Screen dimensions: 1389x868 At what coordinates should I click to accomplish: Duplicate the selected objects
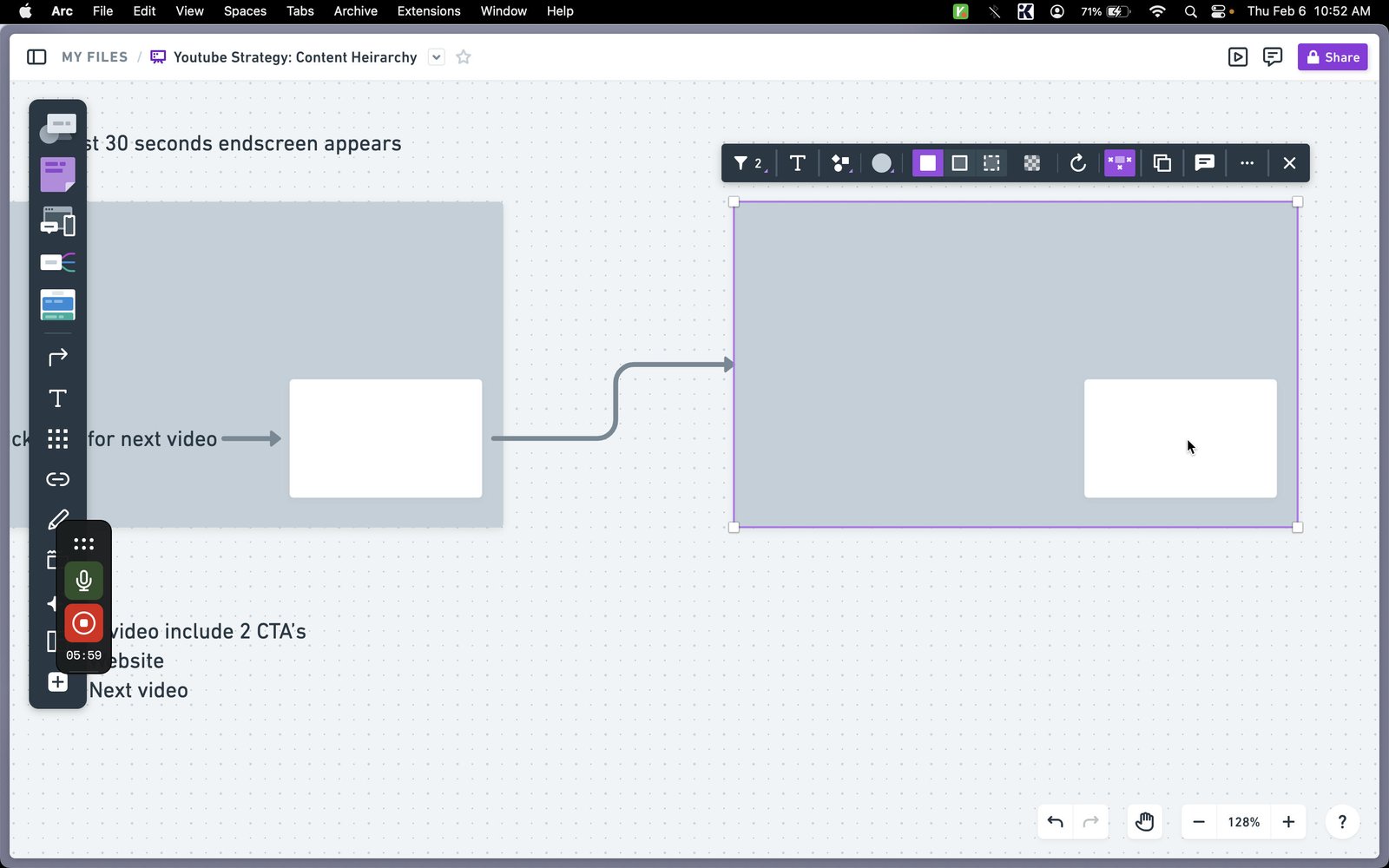point(1162,163)
